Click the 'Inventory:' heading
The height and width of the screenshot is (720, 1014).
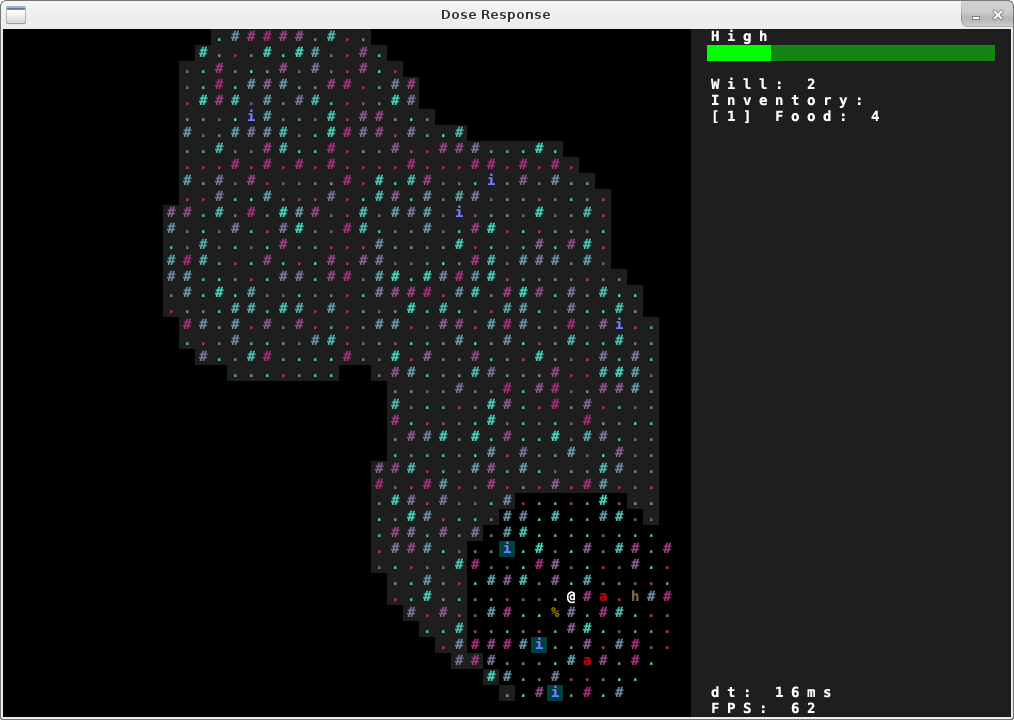[x=788, y=100]
